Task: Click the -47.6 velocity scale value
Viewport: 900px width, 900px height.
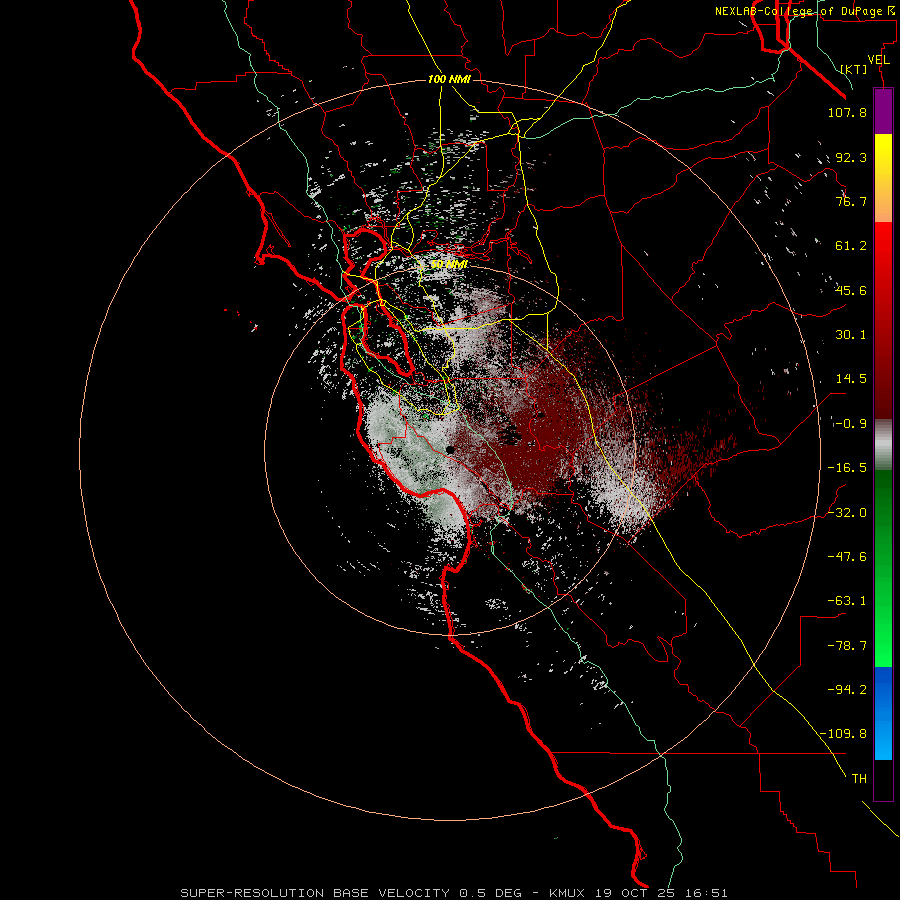Action: coord(847,557)
